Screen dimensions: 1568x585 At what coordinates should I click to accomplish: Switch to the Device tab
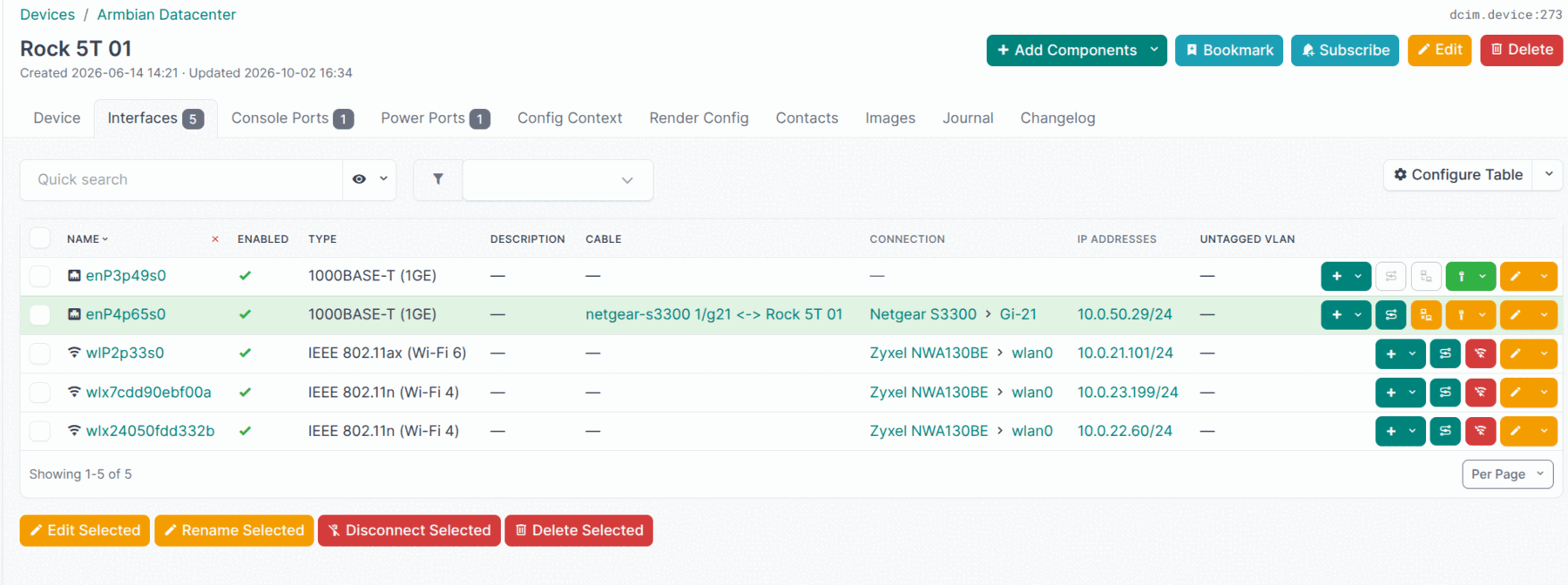point(57,118)
